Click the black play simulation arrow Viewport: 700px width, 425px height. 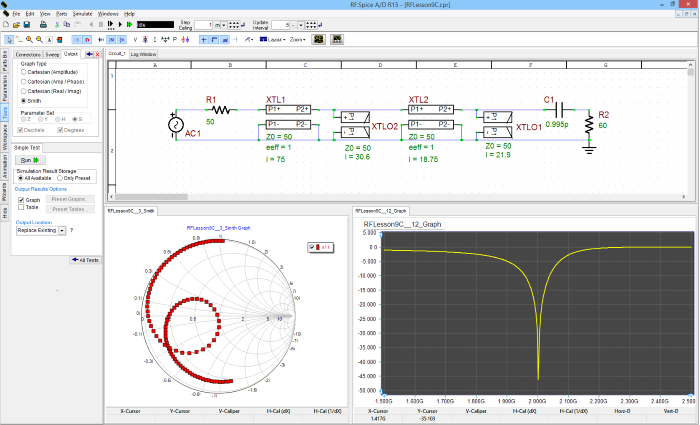tap(120, 25)
